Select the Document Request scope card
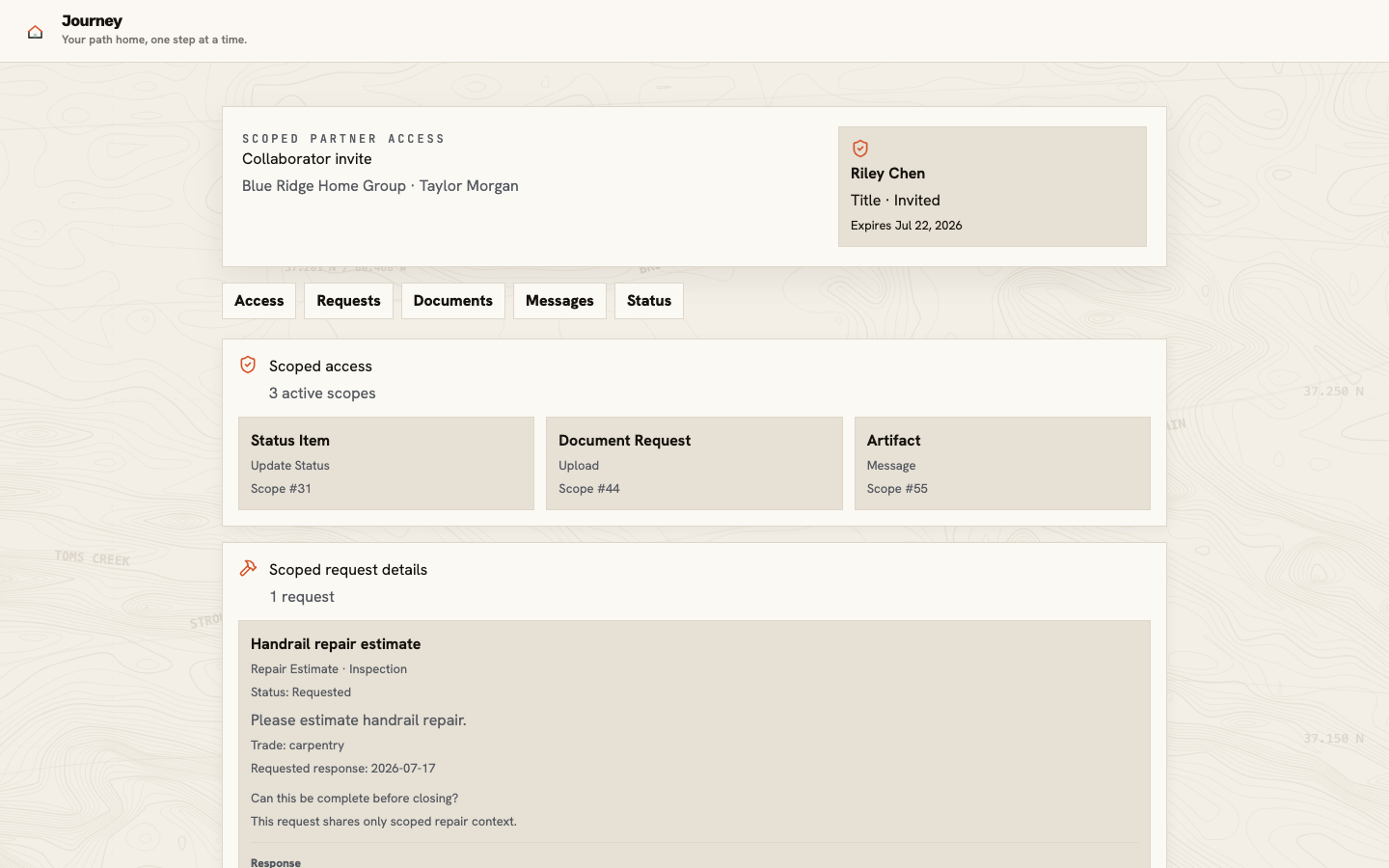This screenshot has width=1389, height=868. click(x=694, y=464)
